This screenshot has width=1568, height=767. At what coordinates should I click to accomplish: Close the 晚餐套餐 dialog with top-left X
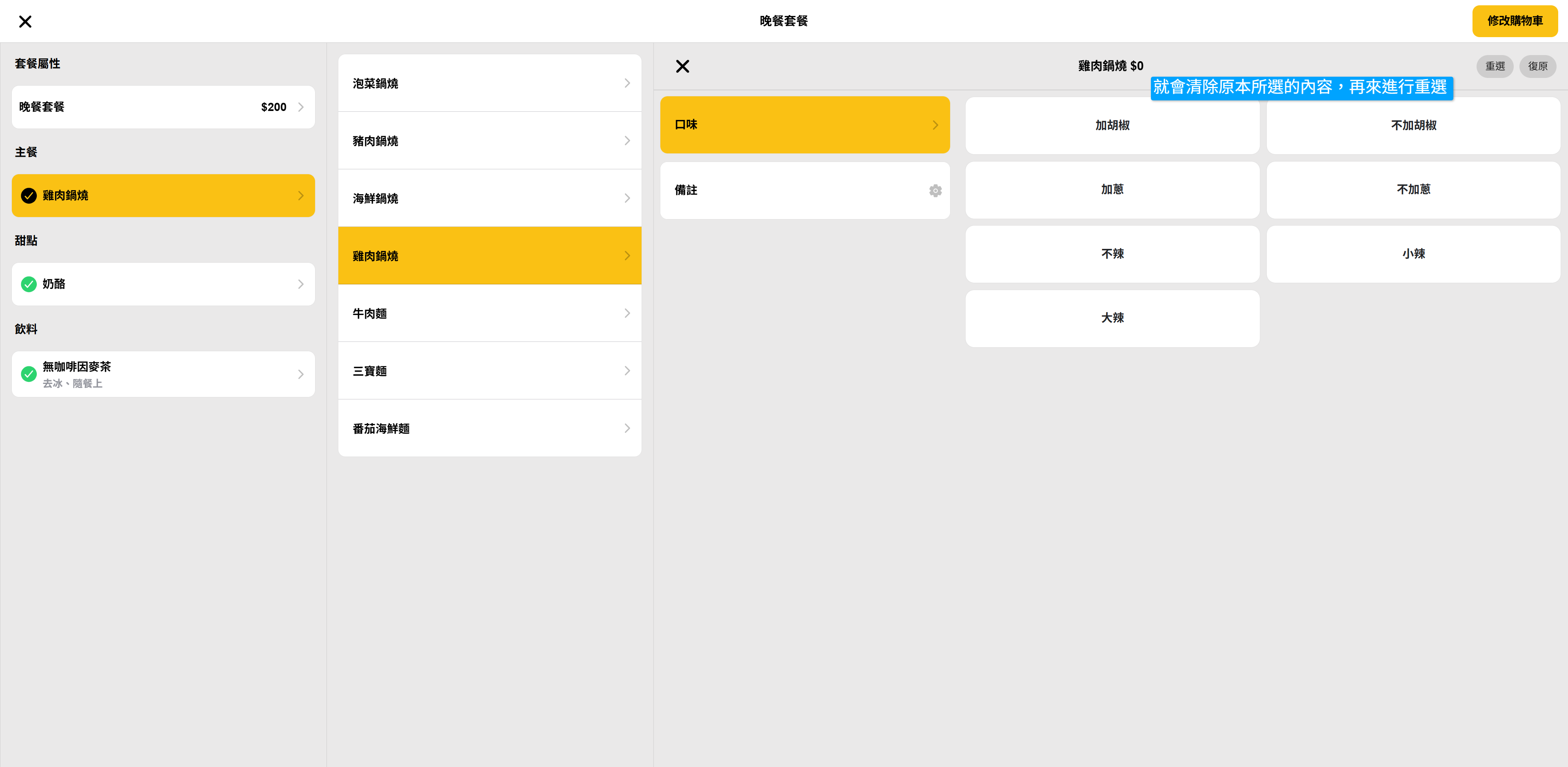click(25, 22)
